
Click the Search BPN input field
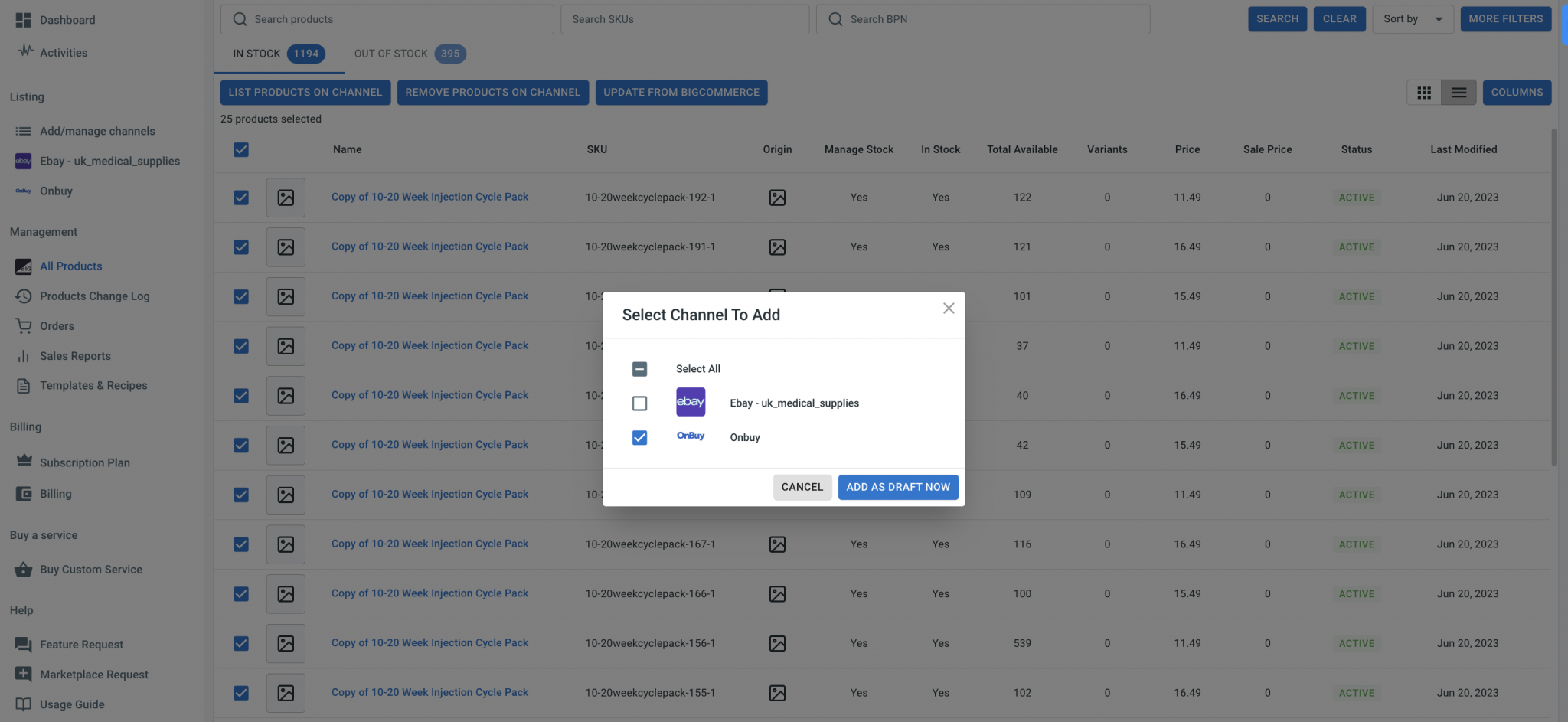982,19
